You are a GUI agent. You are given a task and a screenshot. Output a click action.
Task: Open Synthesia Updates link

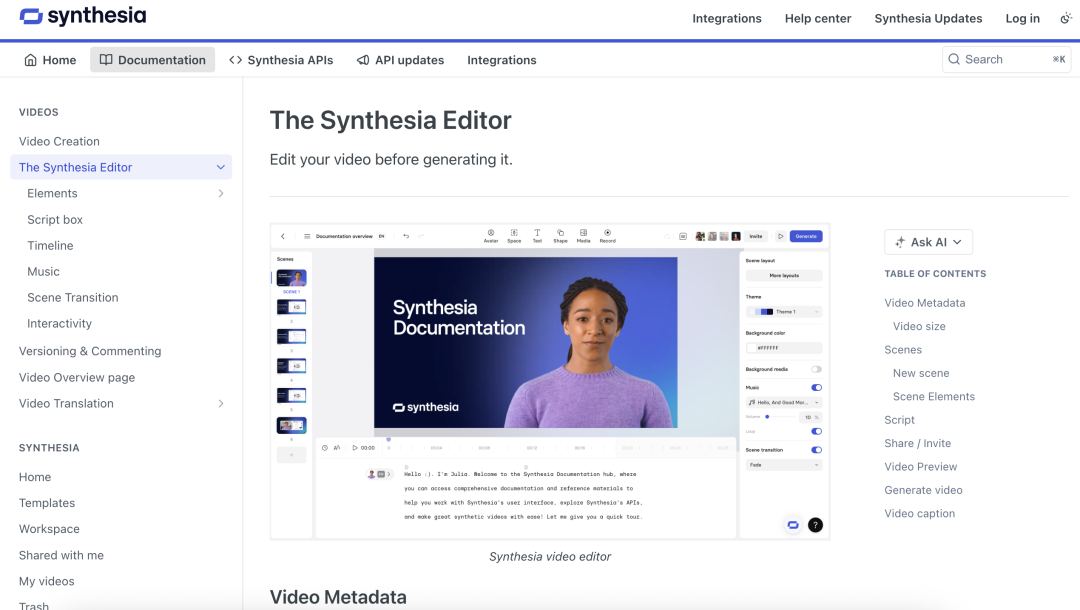(928, 19)
